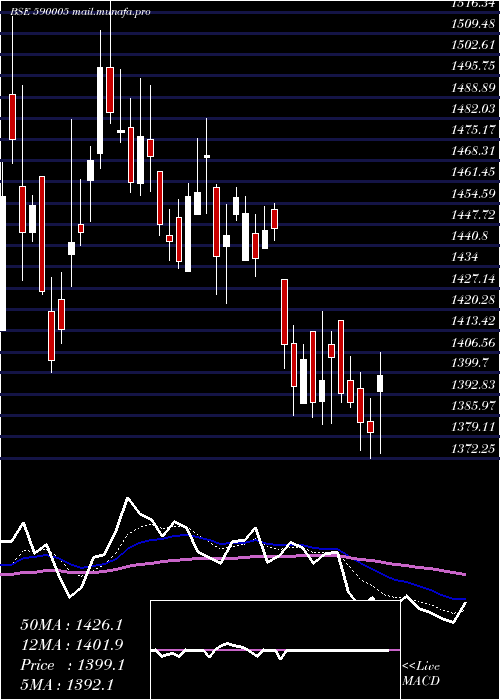Select the 1475.17 price axis label
Image resolution: width=500 pixels, height=700 pixels.
point(473,130)
